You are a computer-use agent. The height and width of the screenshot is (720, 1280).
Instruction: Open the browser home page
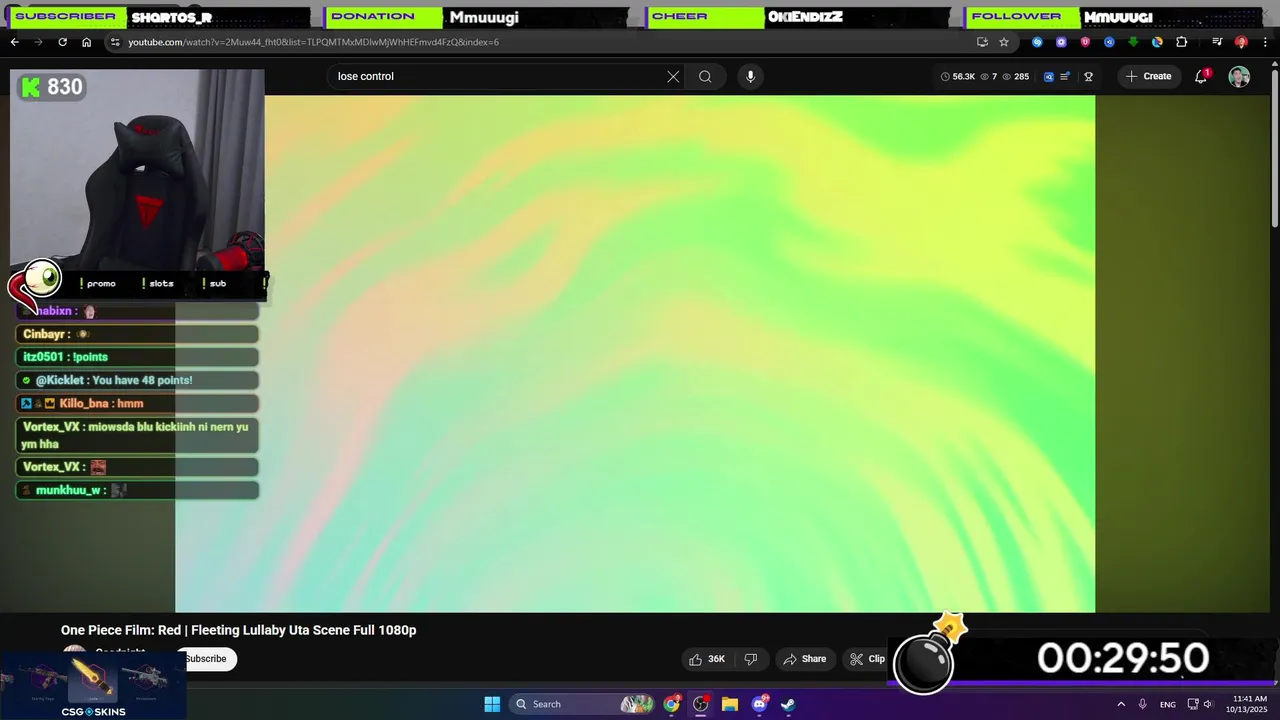pyautogui.click(x=86, y=42)
